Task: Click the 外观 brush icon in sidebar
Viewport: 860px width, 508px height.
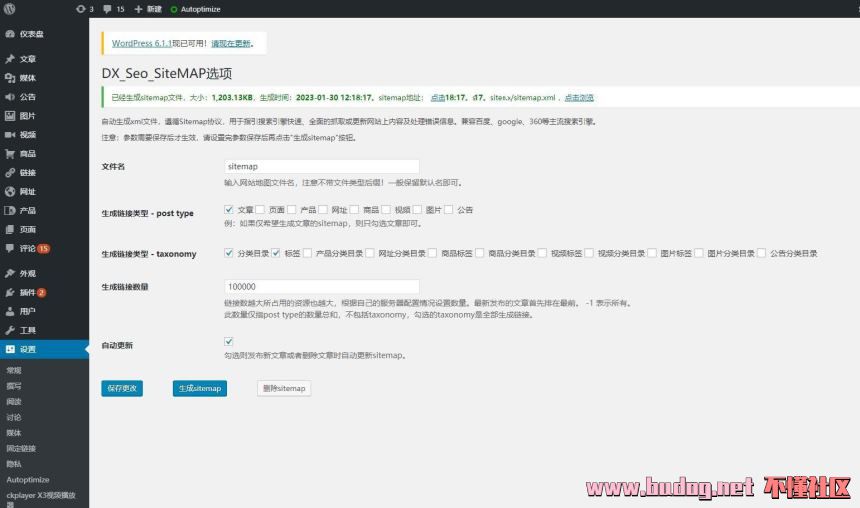Action: tap(10, 273)
